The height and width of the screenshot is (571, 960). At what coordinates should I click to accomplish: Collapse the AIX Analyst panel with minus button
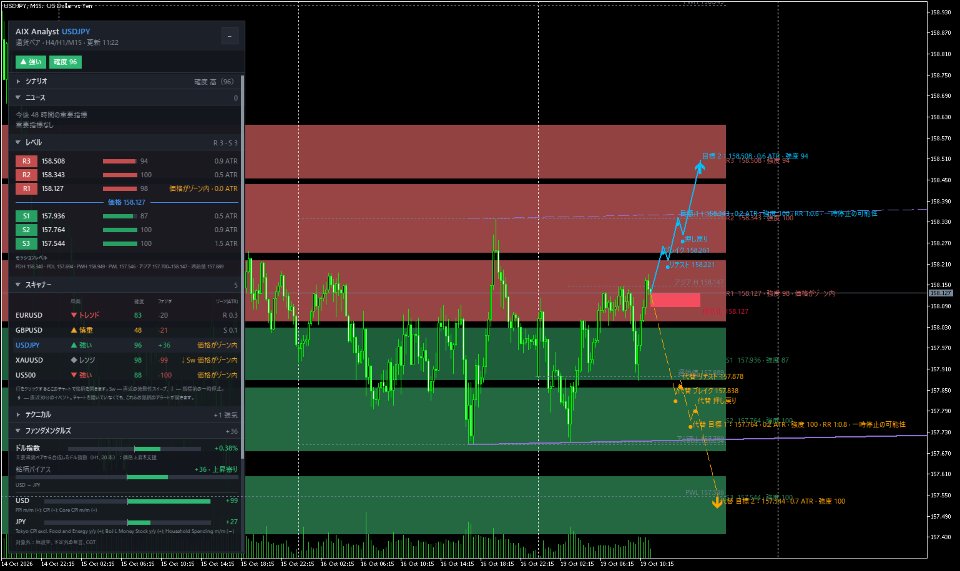(230, 36)
